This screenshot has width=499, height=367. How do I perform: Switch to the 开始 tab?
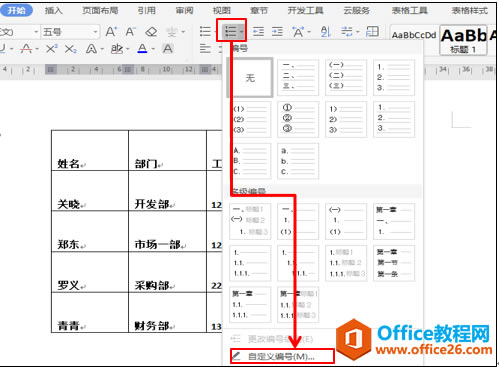point(16,11)
